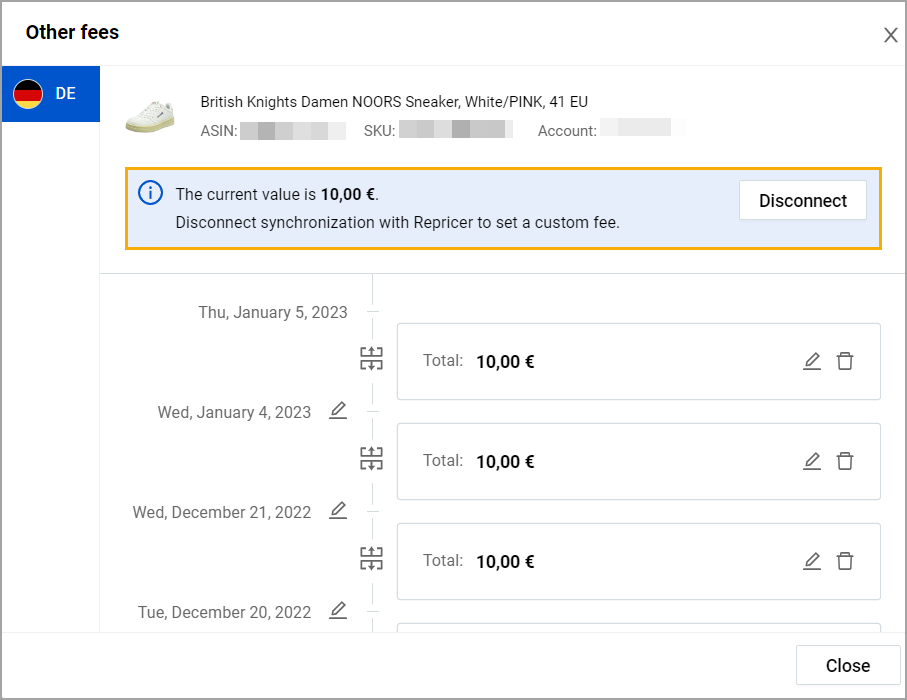
Task: Delete the fee entry under January 5, 2023
Action: coord(845,361)
